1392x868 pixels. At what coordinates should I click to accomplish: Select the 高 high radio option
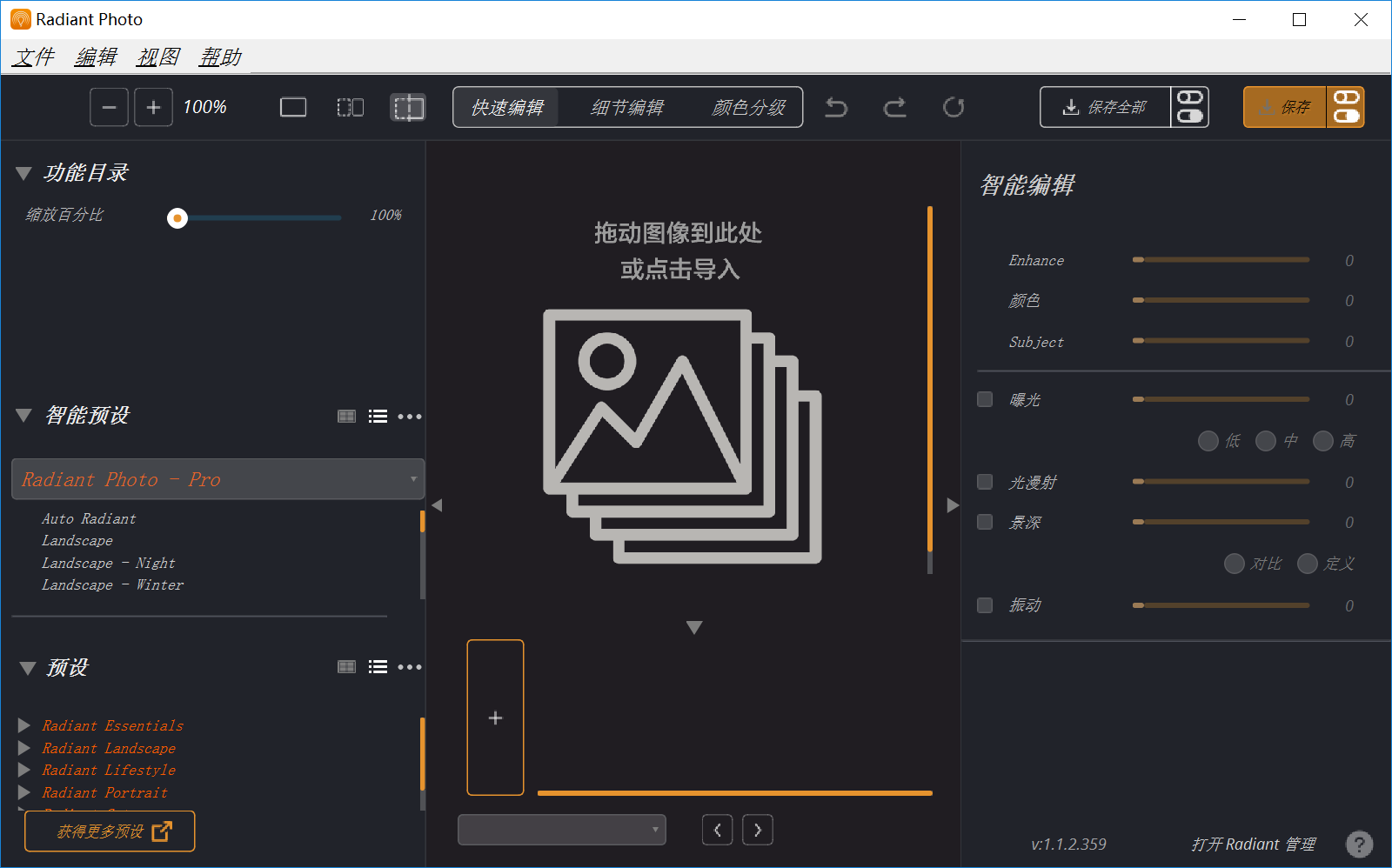point(1323,441)
